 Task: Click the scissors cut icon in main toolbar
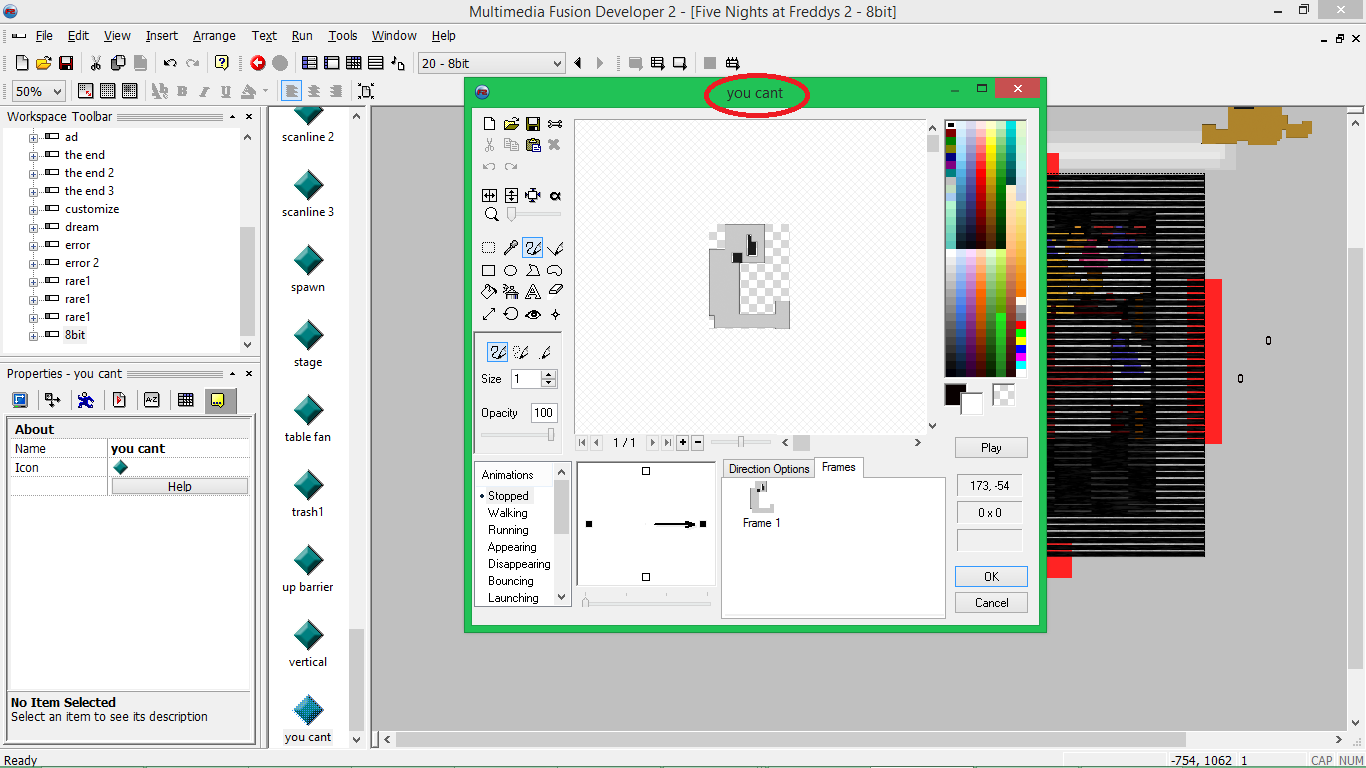(96, 63)
